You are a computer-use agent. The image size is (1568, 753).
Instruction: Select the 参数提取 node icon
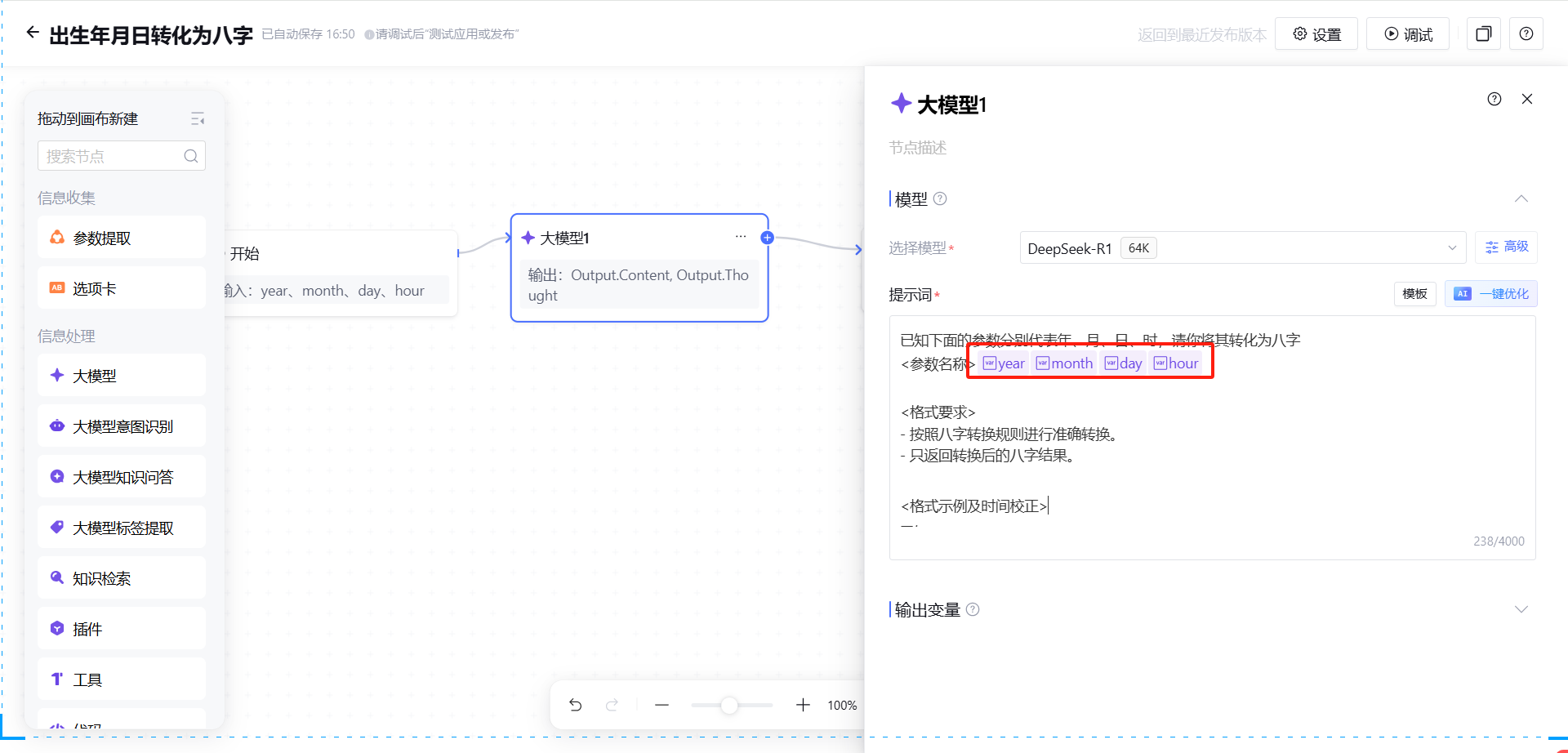pyautogui.click(x=57, y=238)
